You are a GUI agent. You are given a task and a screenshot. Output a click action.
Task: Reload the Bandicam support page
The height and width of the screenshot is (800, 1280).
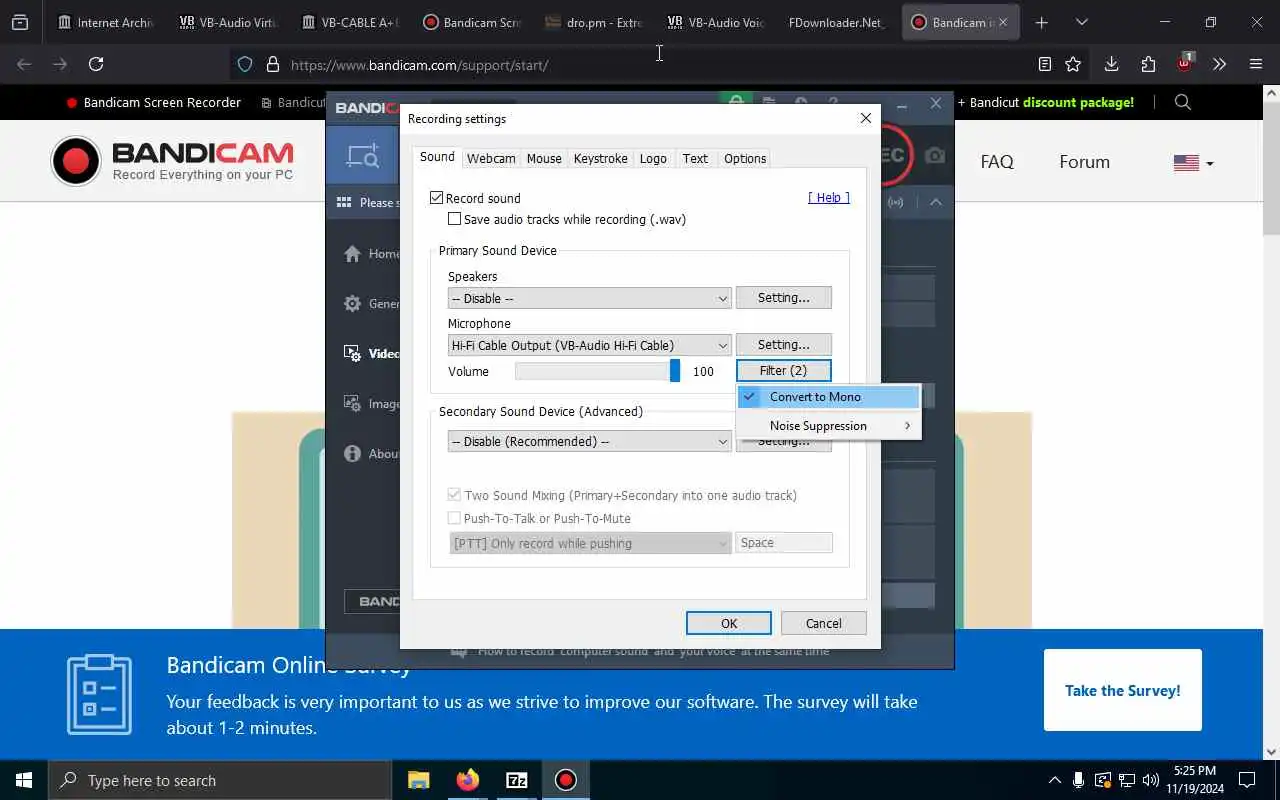tap(96, 64)
